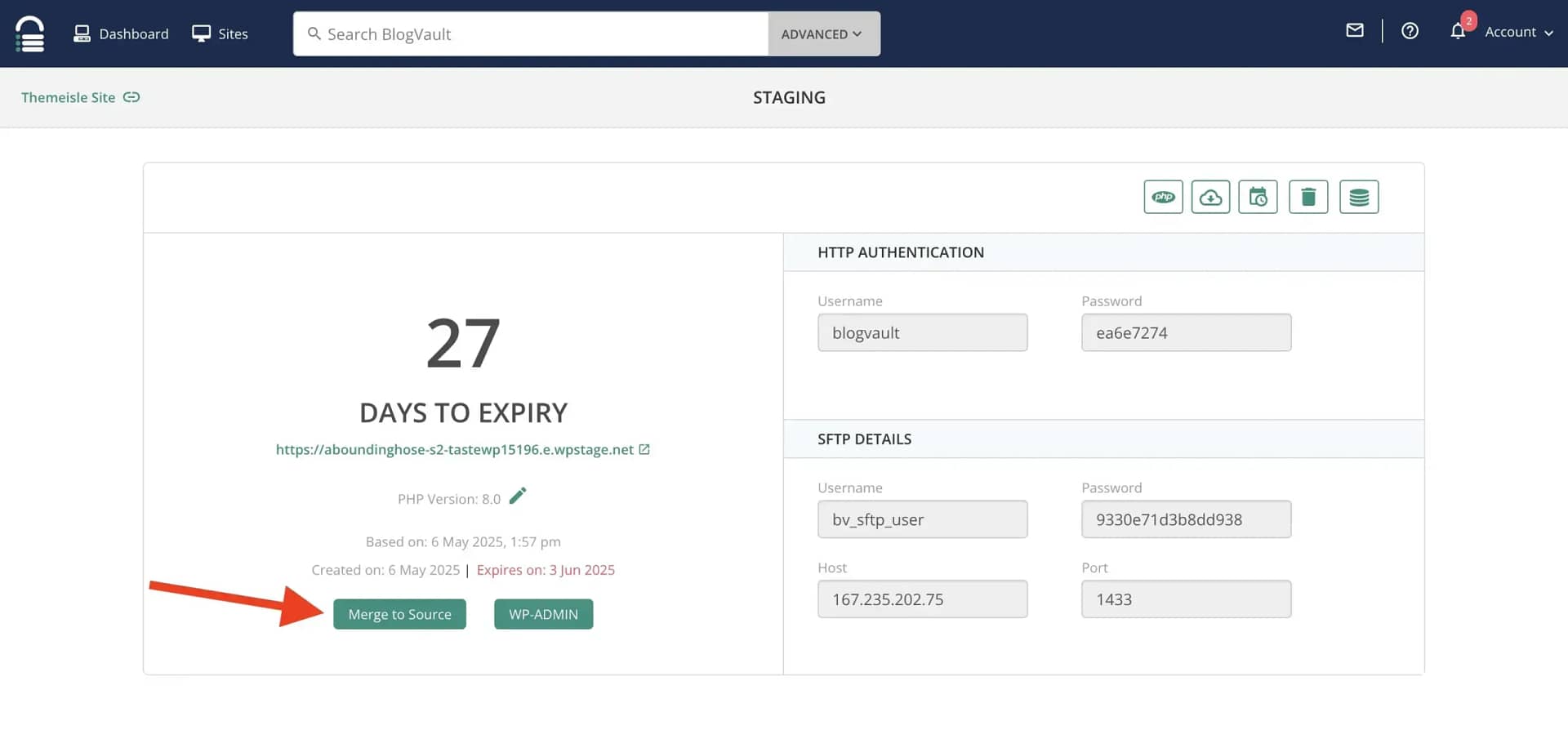Click the link icon beside Themeisle Site

pos(131,97)
